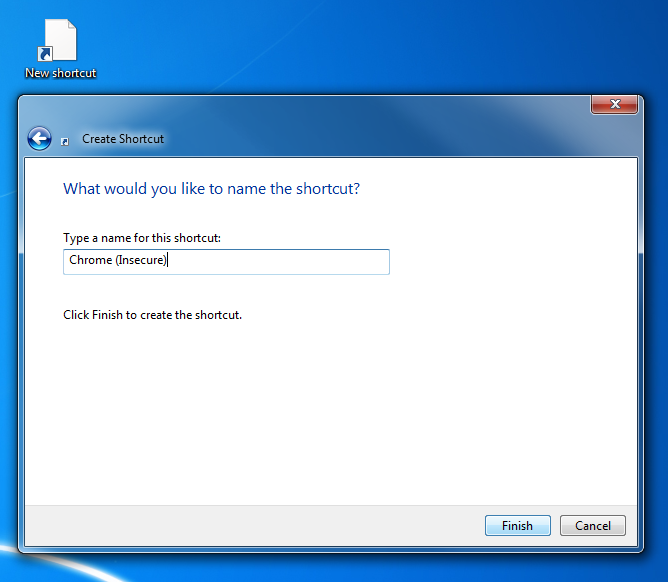Click the small shortcut icon beside Create Shortcut

[65, 141]
